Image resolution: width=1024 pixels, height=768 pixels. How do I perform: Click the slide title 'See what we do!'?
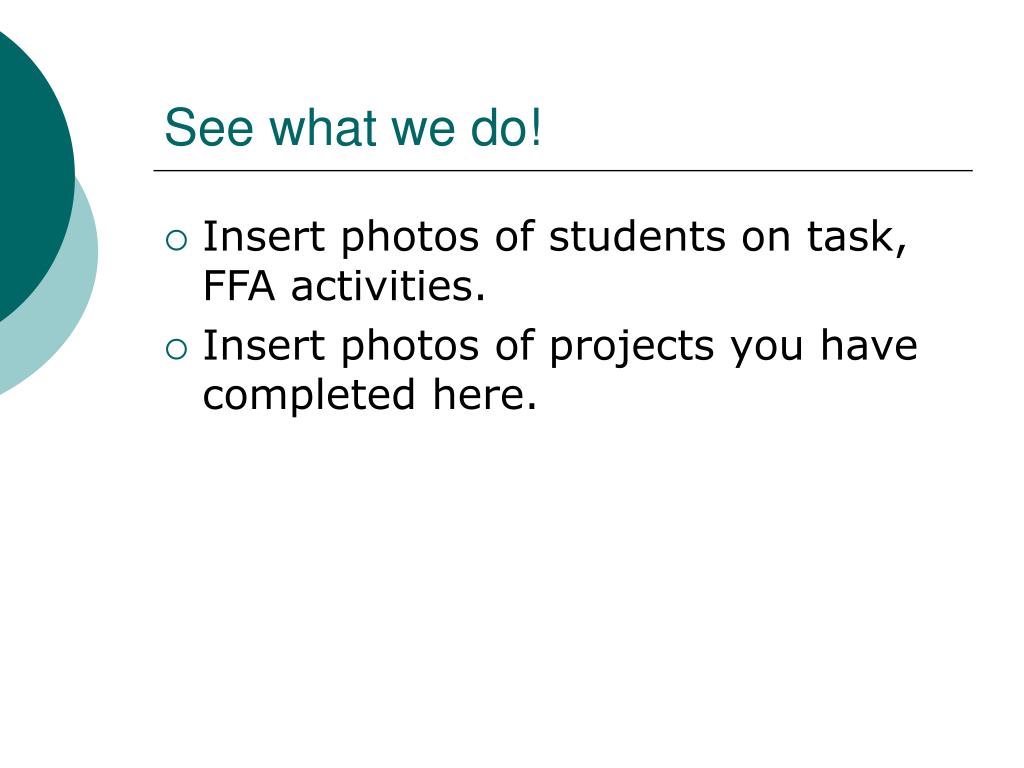click(353, 127)
